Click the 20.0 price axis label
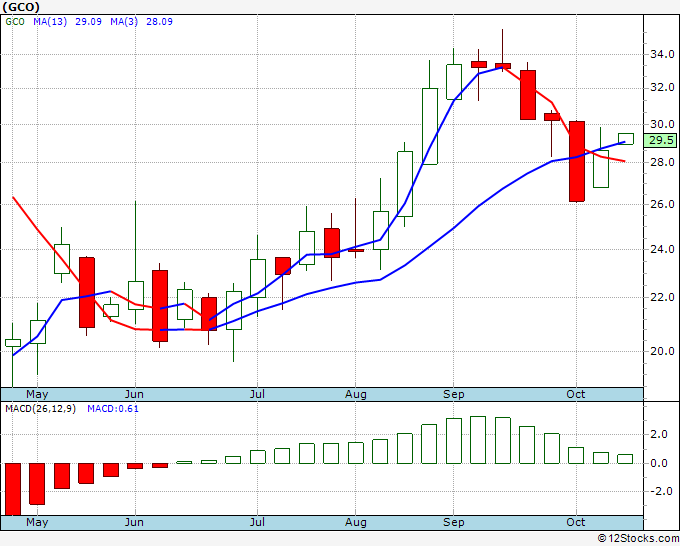The width and height of the screenshot is (680, 546). (662, 351)
